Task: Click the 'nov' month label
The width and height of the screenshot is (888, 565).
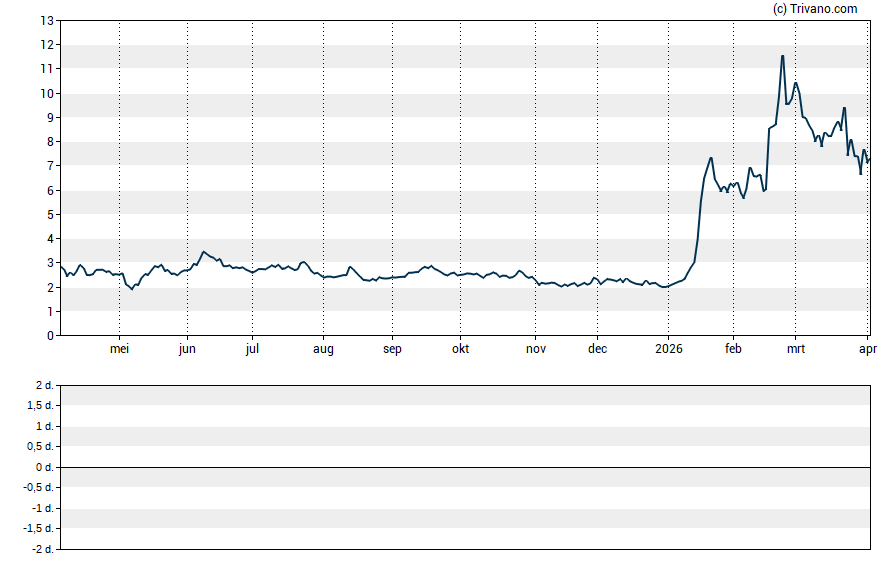Action: (x=536, y=349)
